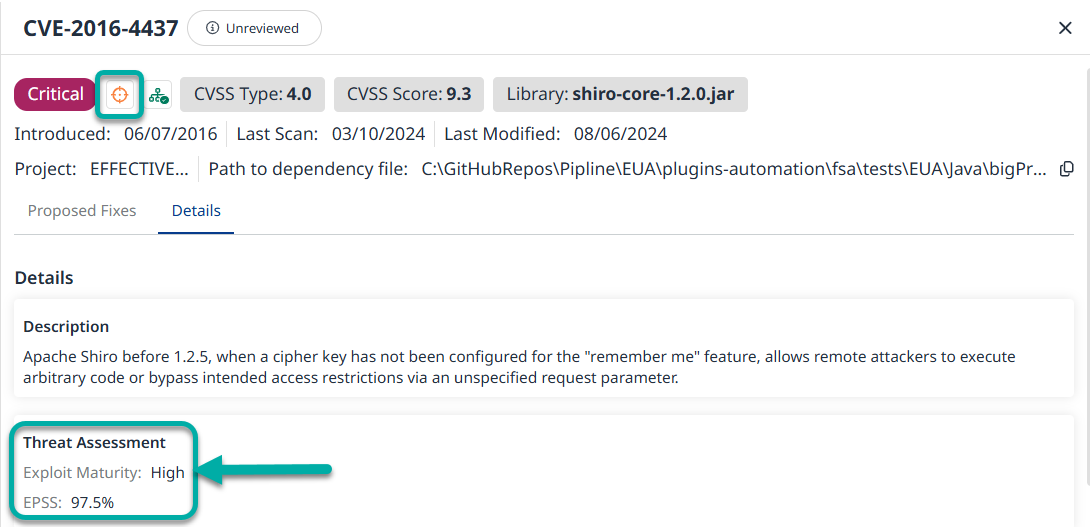
Task: Click the shiro-core-1.2.0.jar library chip
Action: pos(620,95)
